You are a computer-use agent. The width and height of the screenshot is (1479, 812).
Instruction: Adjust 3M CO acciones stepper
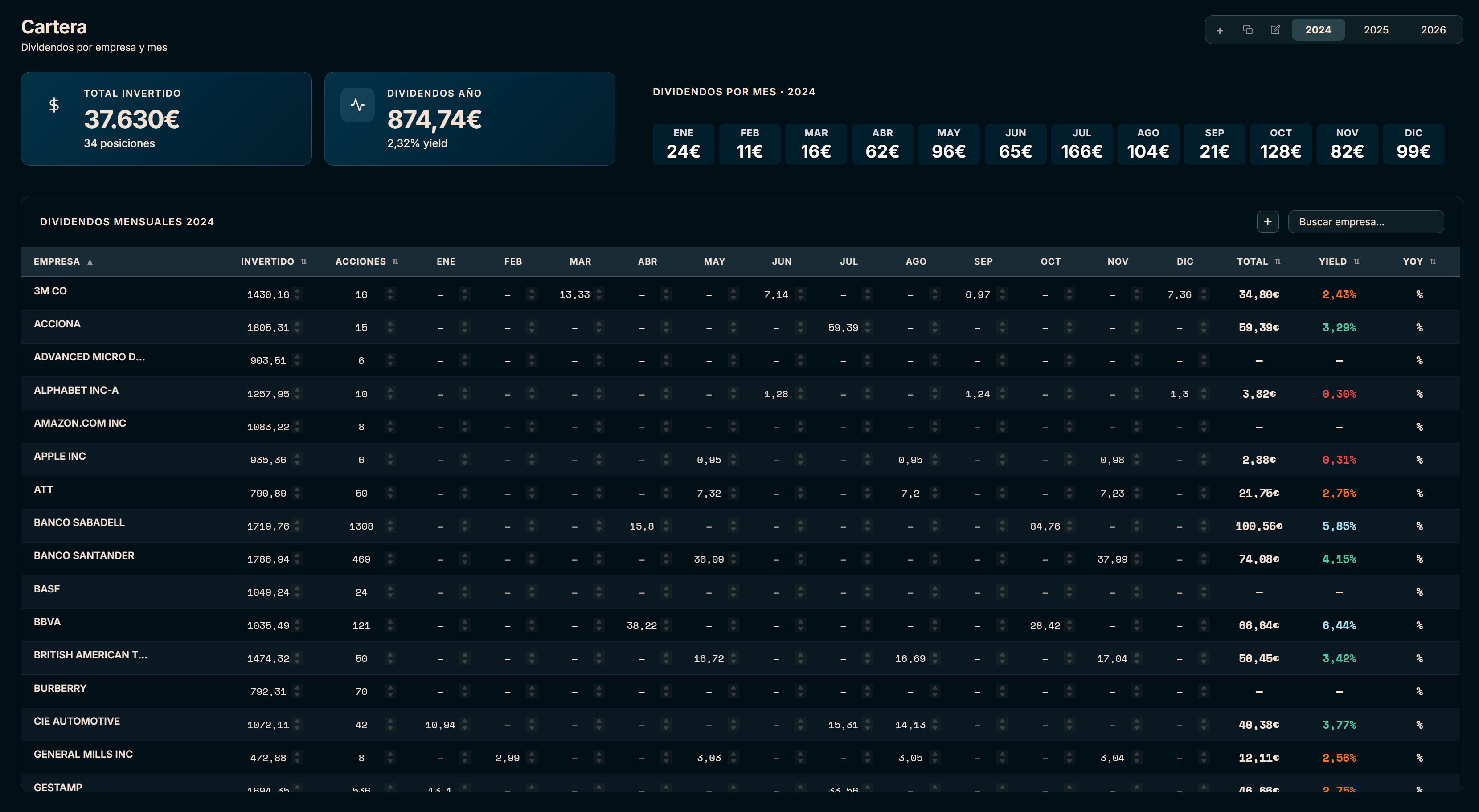coord(390,294)
